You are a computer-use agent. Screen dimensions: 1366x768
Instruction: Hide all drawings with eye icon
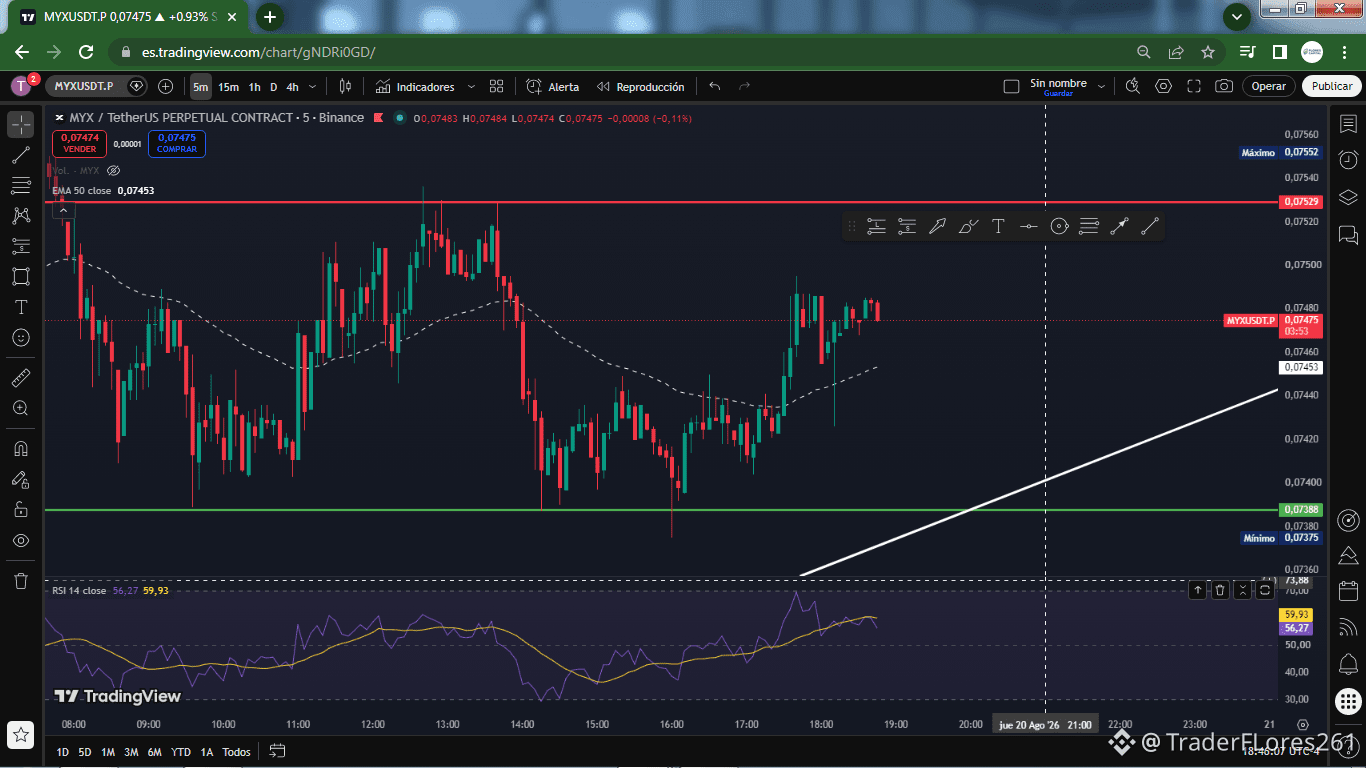point(21,540)
